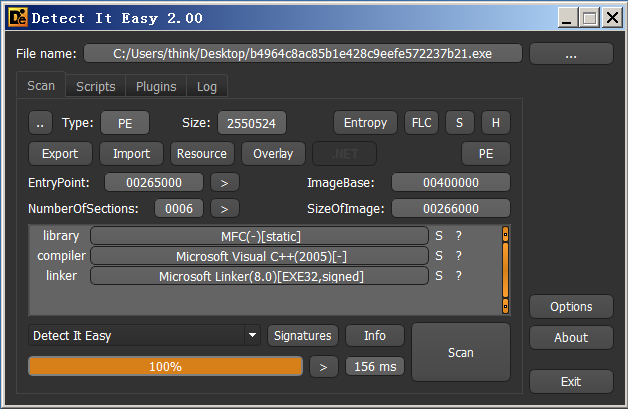Click the orange results scrollbar thumb

pyautogui.click(x=505, y=270)
